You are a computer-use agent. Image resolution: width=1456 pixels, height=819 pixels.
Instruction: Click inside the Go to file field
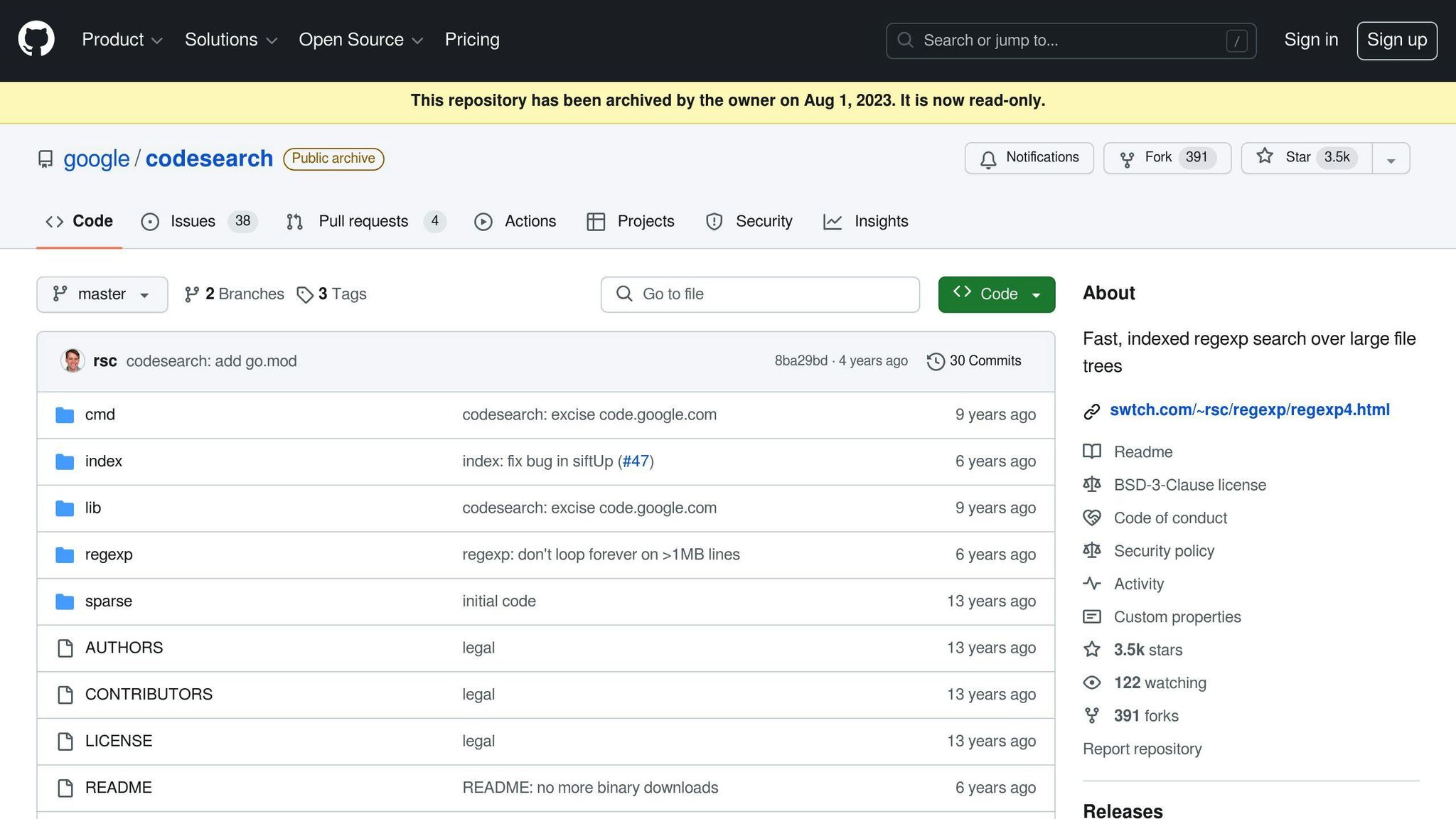point(759,294)
